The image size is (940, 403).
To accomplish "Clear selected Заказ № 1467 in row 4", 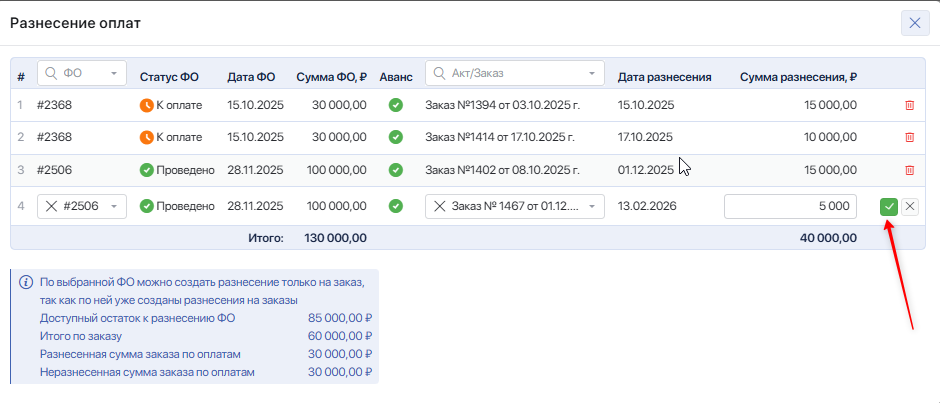I will tap(439, 206).
